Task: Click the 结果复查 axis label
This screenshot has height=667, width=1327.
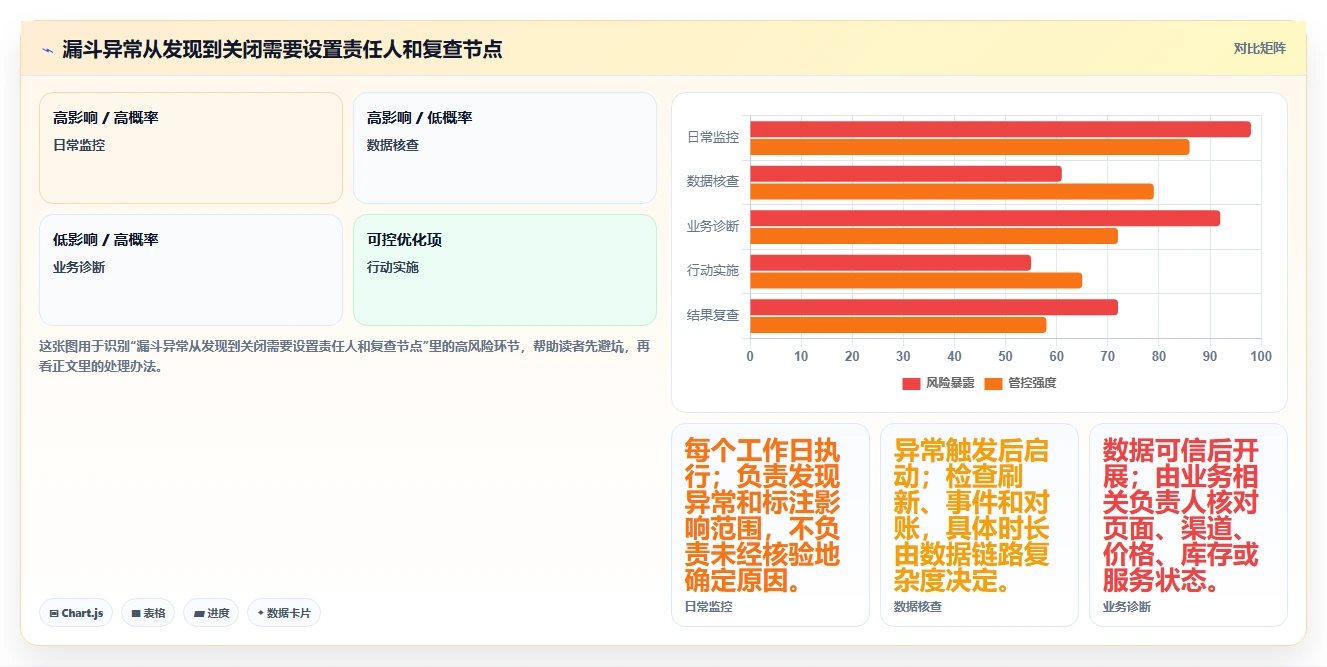Action: 713,316
